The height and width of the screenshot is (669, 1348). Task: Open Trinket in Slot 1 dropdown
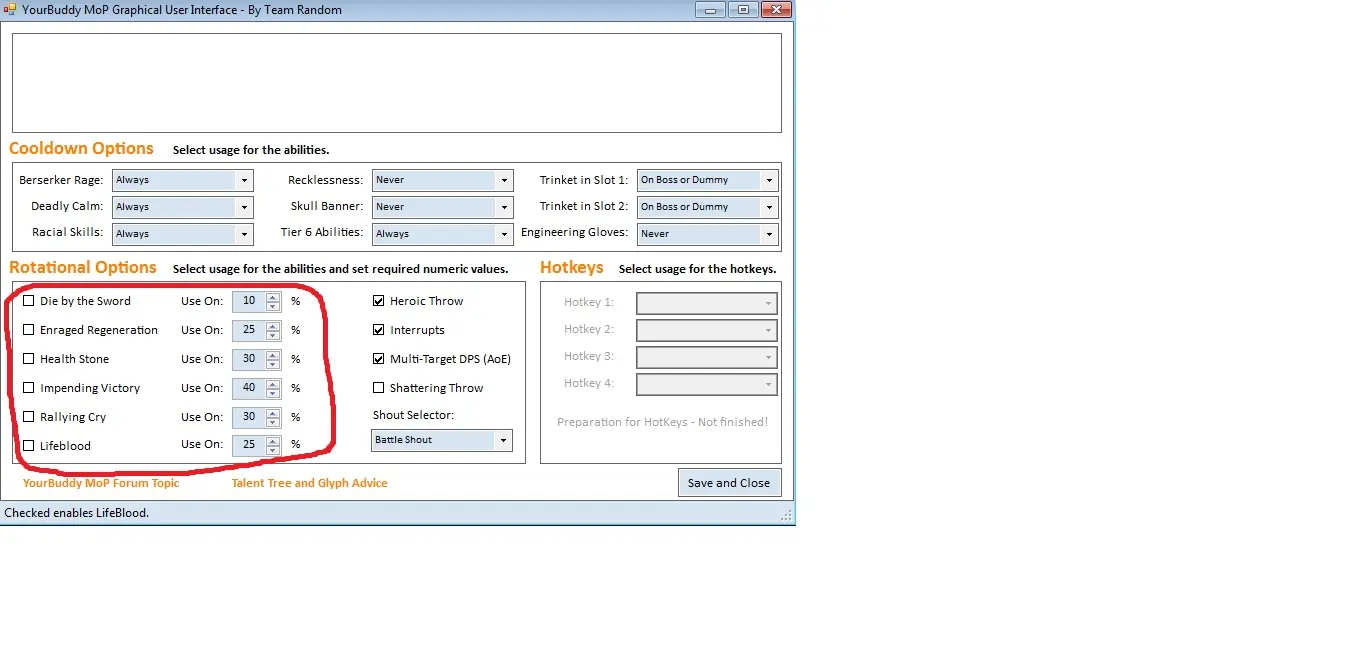click(768, 181)
